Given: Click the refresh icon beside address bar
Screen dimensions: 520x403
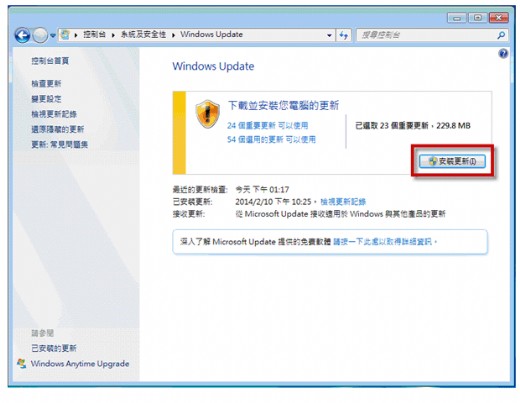Looking at the screenshot, I should click(x=343, y=35).
